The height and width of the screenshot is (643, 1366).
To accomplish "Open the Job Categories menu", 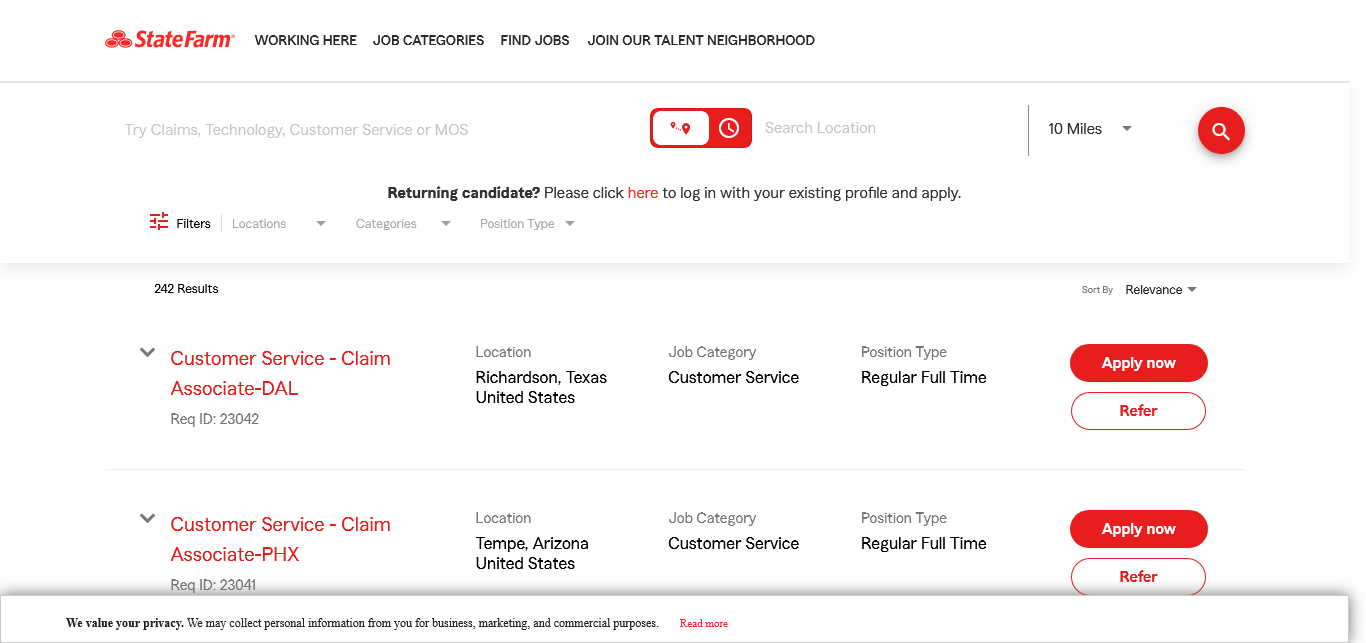I will (x=428, y=41).
